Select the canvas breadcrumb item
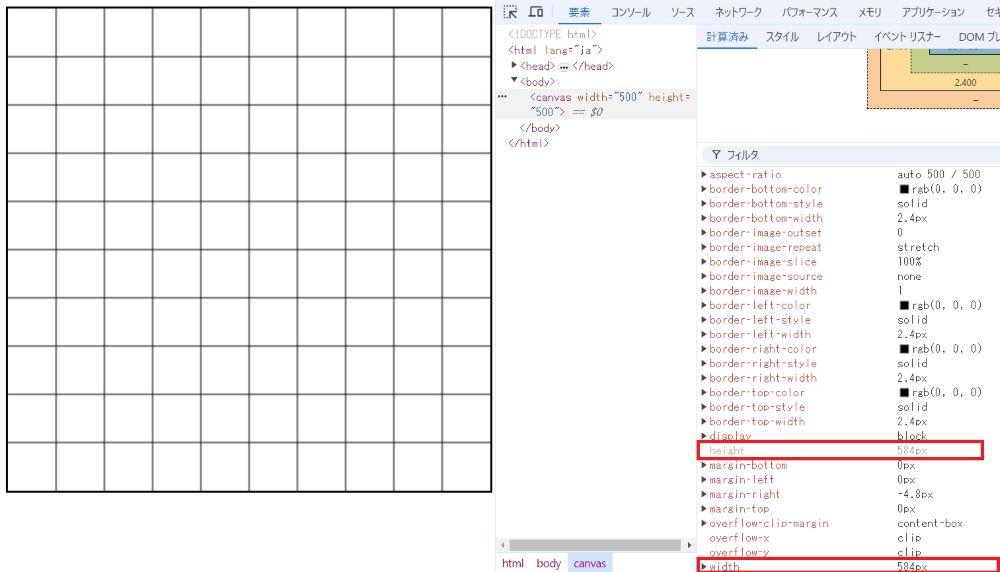 589,563
